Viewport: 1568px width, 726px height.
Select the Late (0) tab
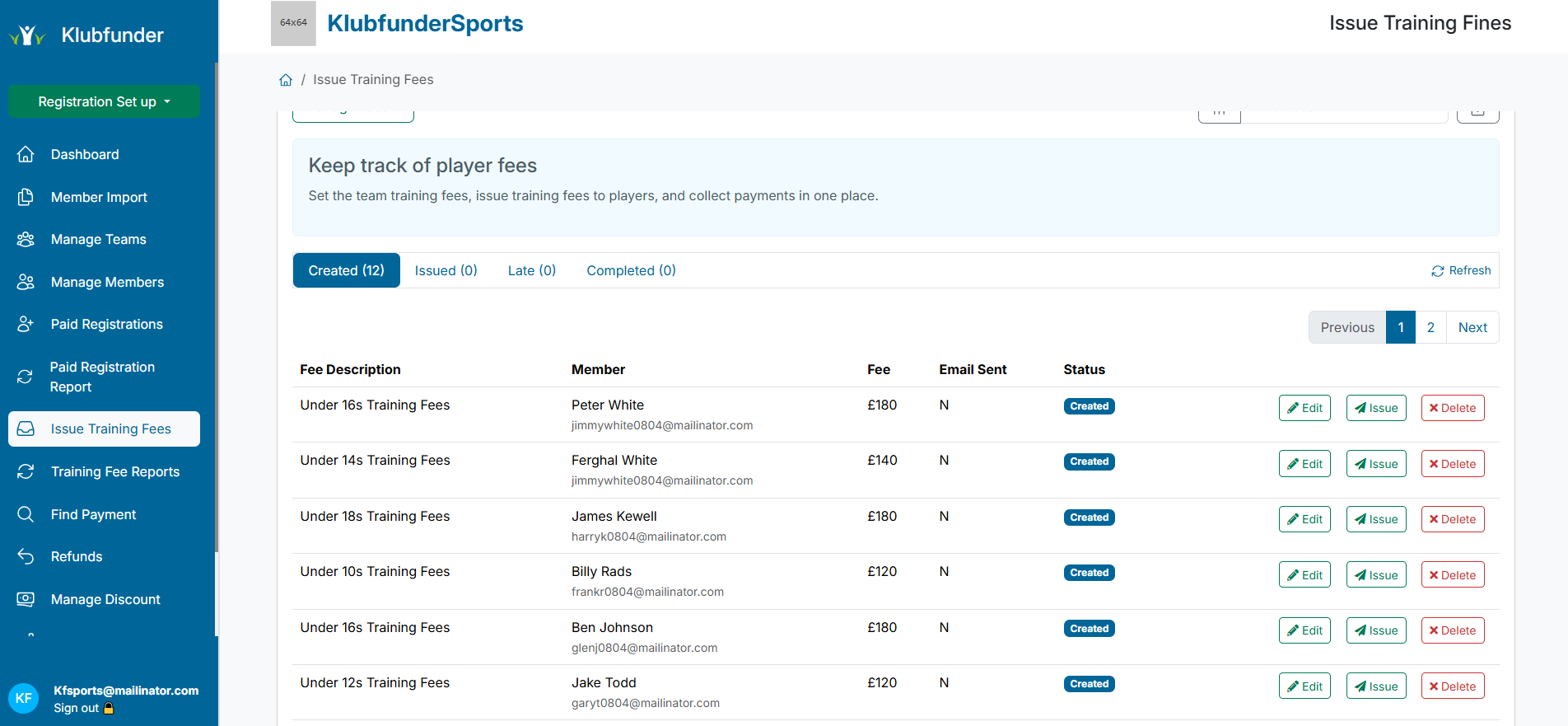click(531, 270)
